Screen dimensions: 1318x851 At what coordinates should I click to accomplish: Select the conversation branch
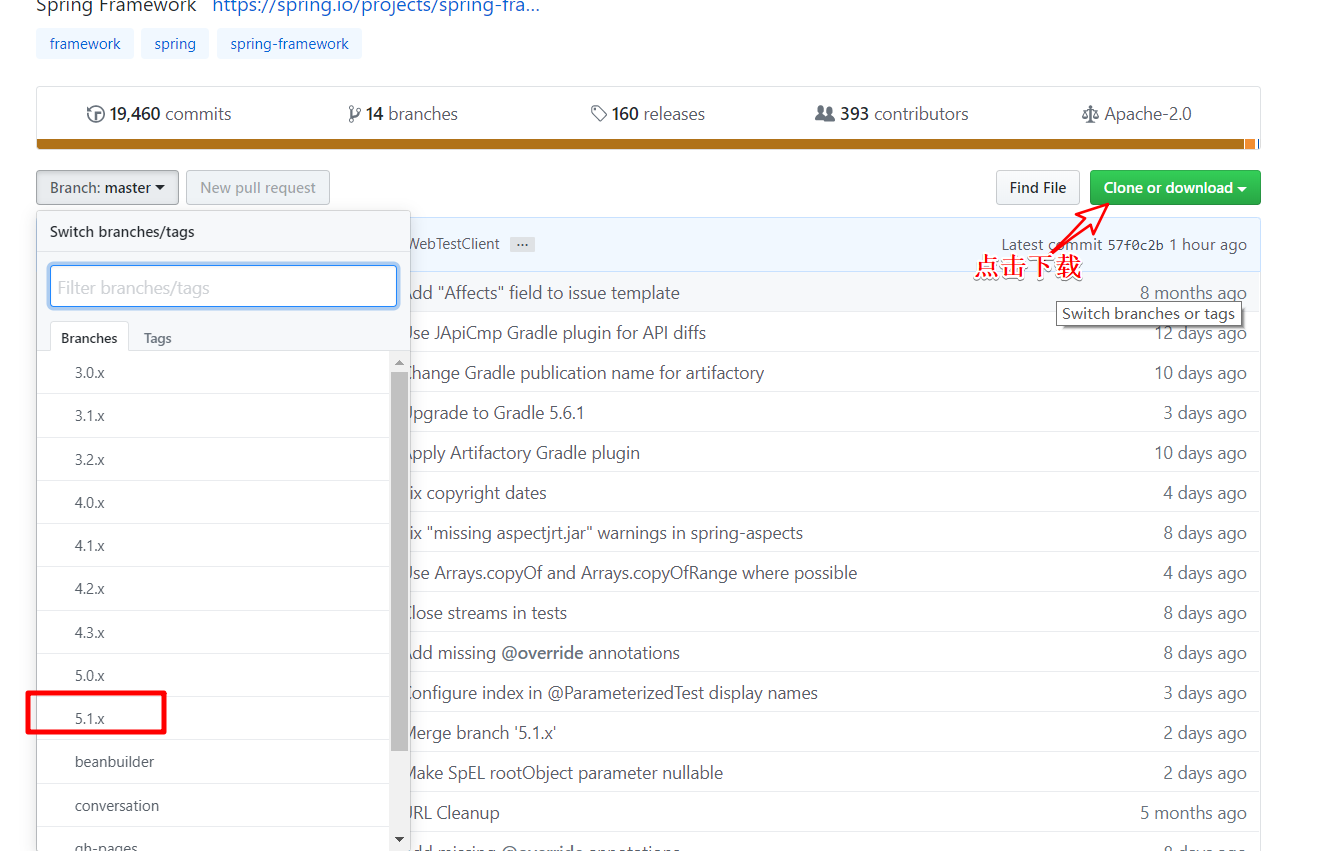(x=213, y=805)
